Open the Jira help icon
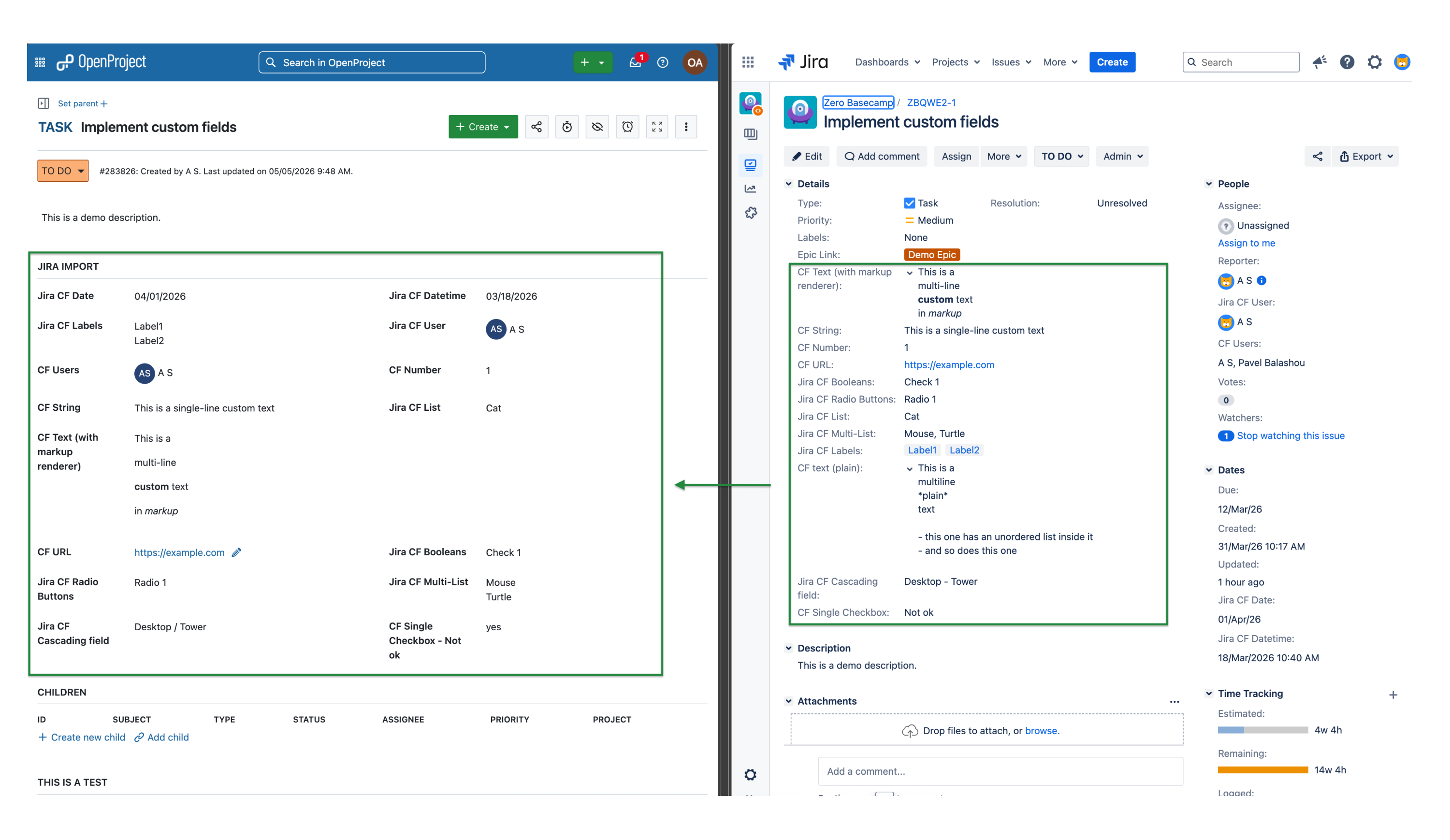The width and height of the screenshot is (1450, 840). point(1347,61)
